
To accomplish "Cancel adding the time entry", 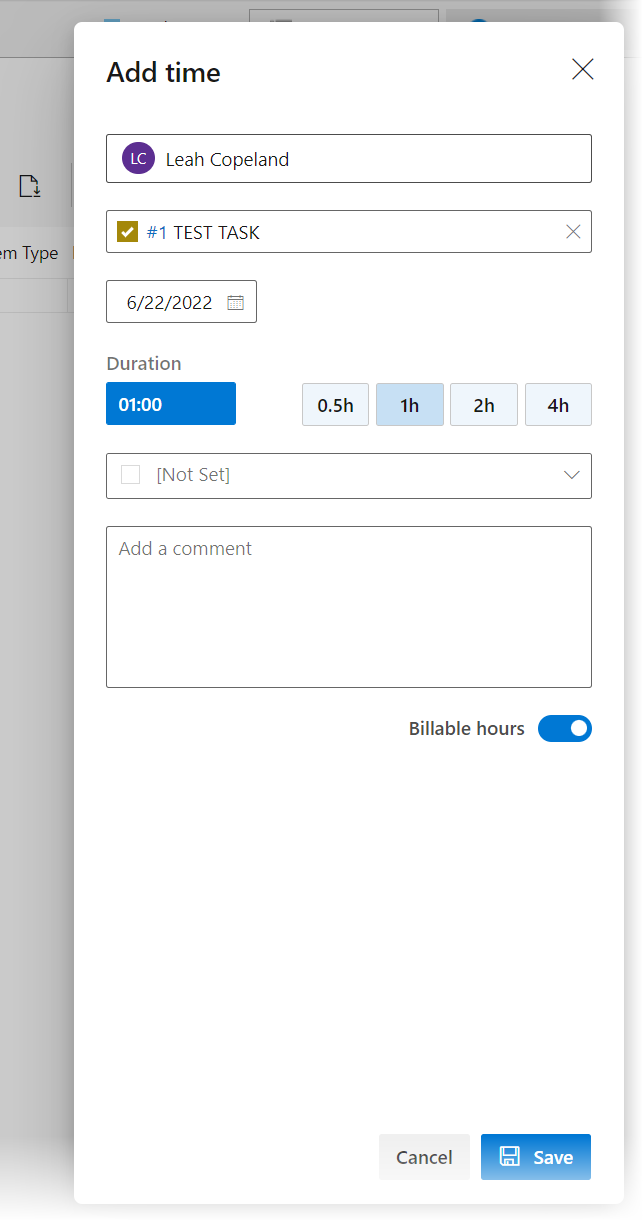I will pos(424,1157).
